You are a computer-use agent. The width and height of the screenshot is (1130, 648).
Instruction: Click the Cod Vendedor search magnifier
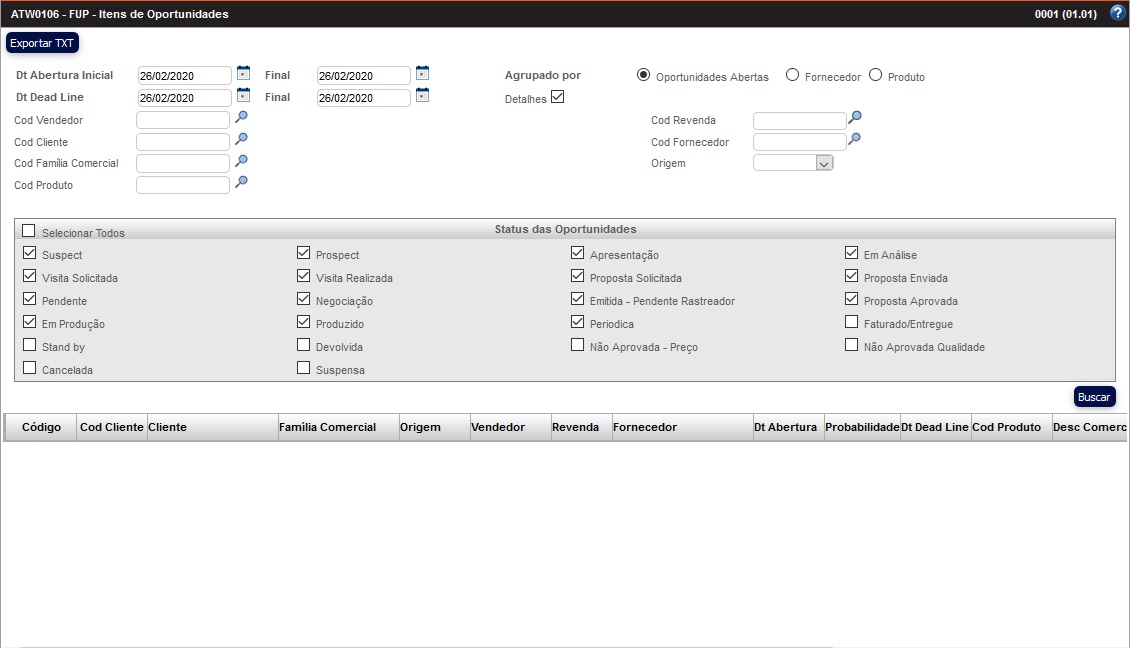tap(241, 118)
